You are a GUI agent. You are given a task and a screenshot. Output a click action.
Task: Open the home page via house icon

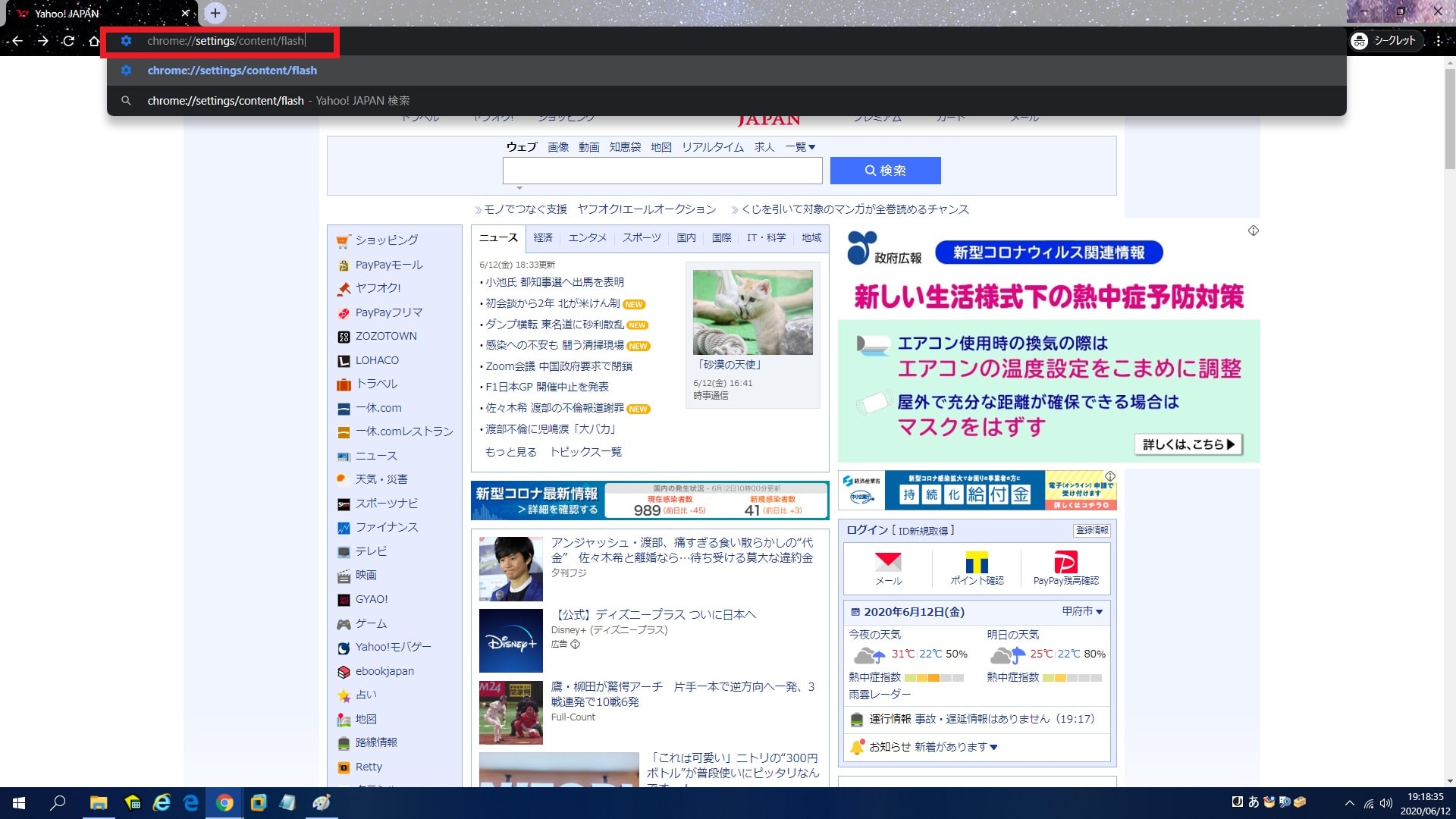click(94, 41)
